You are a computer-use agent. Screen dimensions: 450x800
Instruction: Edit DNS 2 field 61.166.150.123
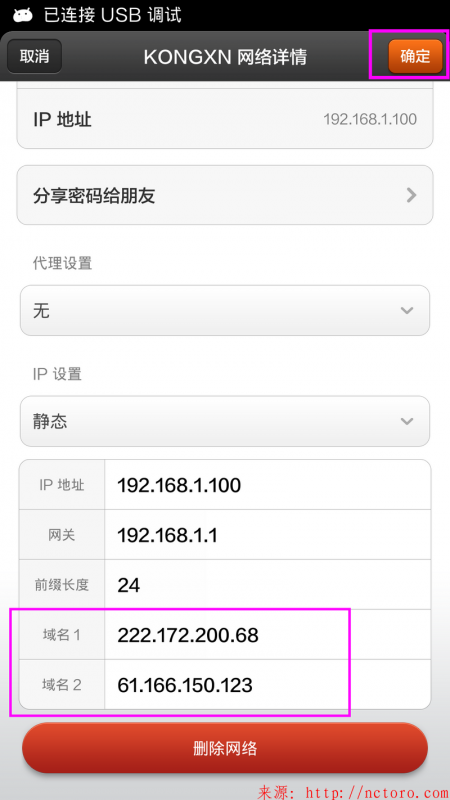click(267, 685)
